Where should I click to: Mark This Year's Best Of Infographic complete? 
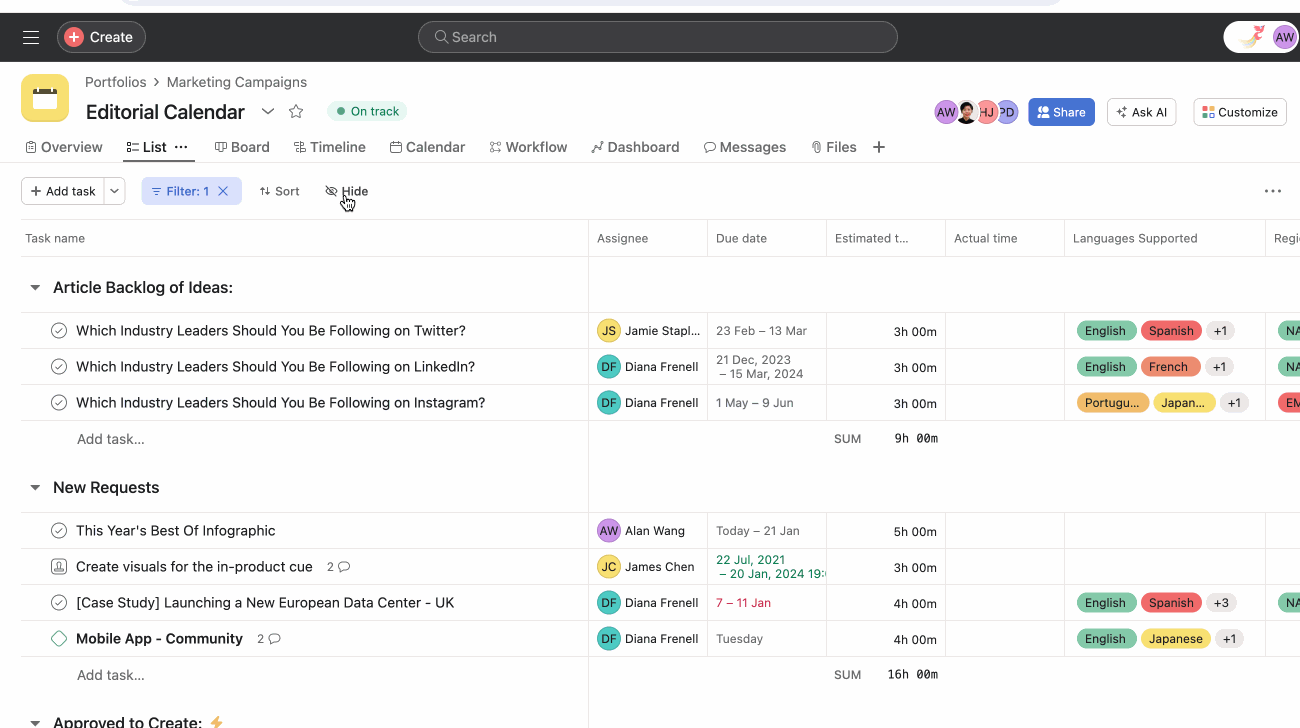tap(59, 531)
